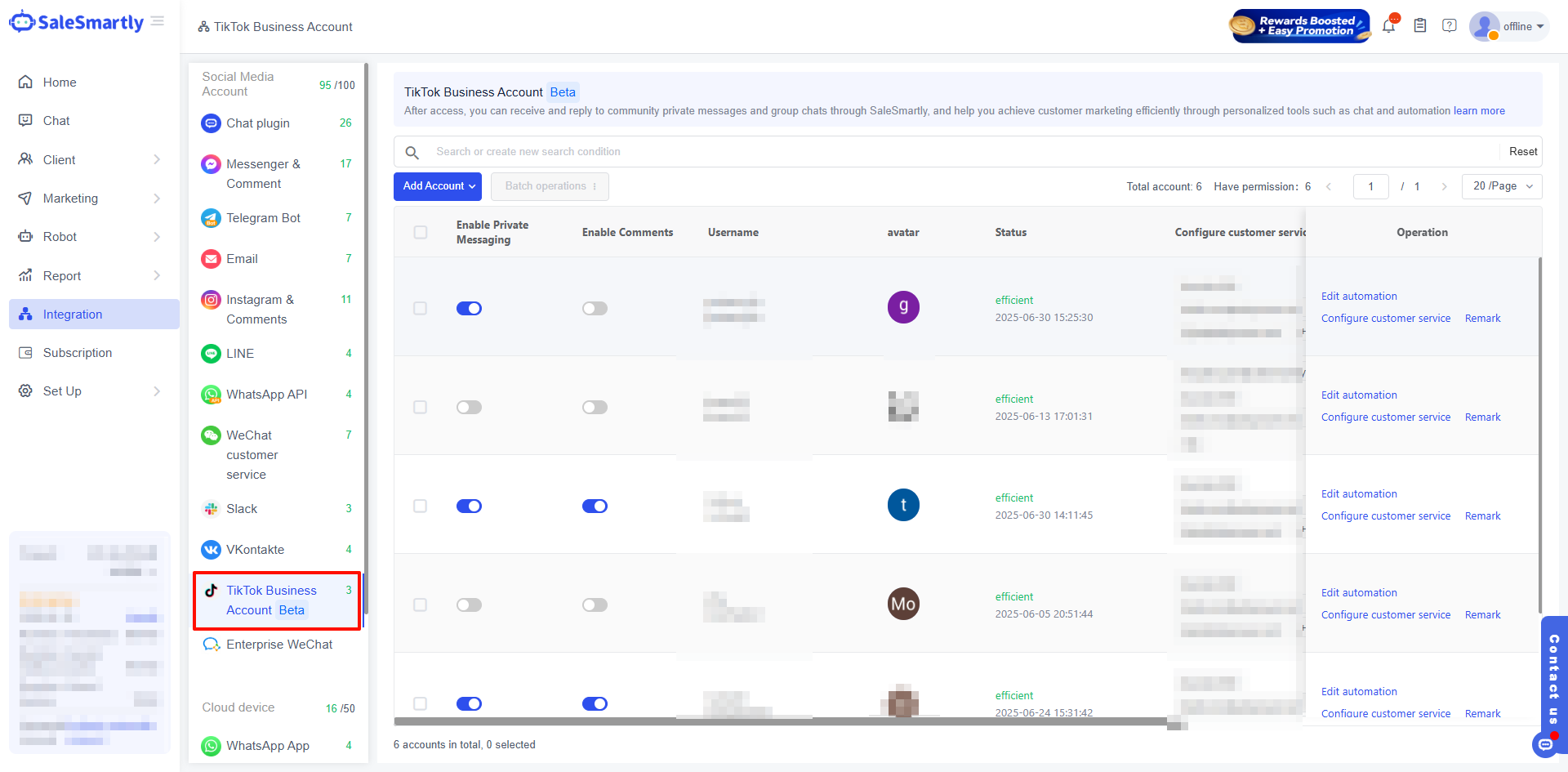
Task: Click the clipboard icon in top bar
Action: coord(1420,26)
